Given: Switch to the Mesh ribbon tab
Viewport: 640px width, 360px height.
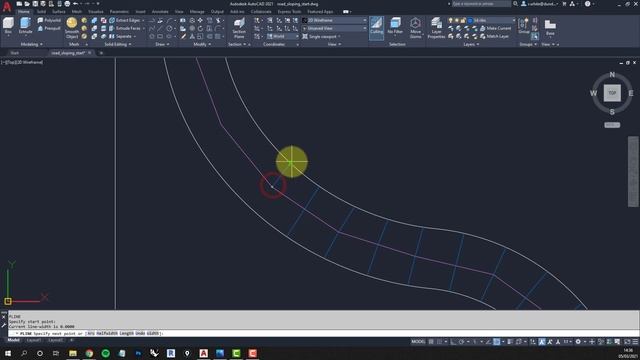Looking at the screenshot, I should click(x=77, y=11).
